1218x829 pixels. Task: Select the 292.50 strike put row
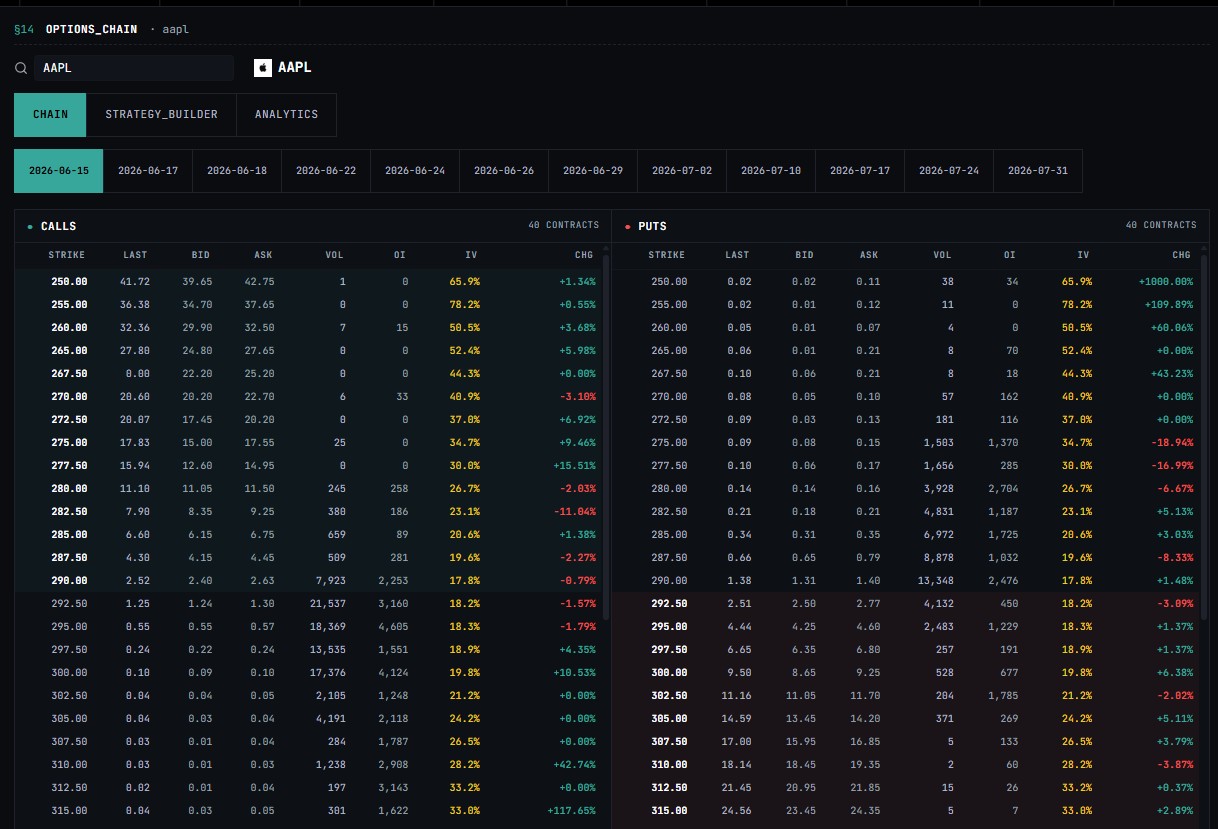(x=907, y=604)
